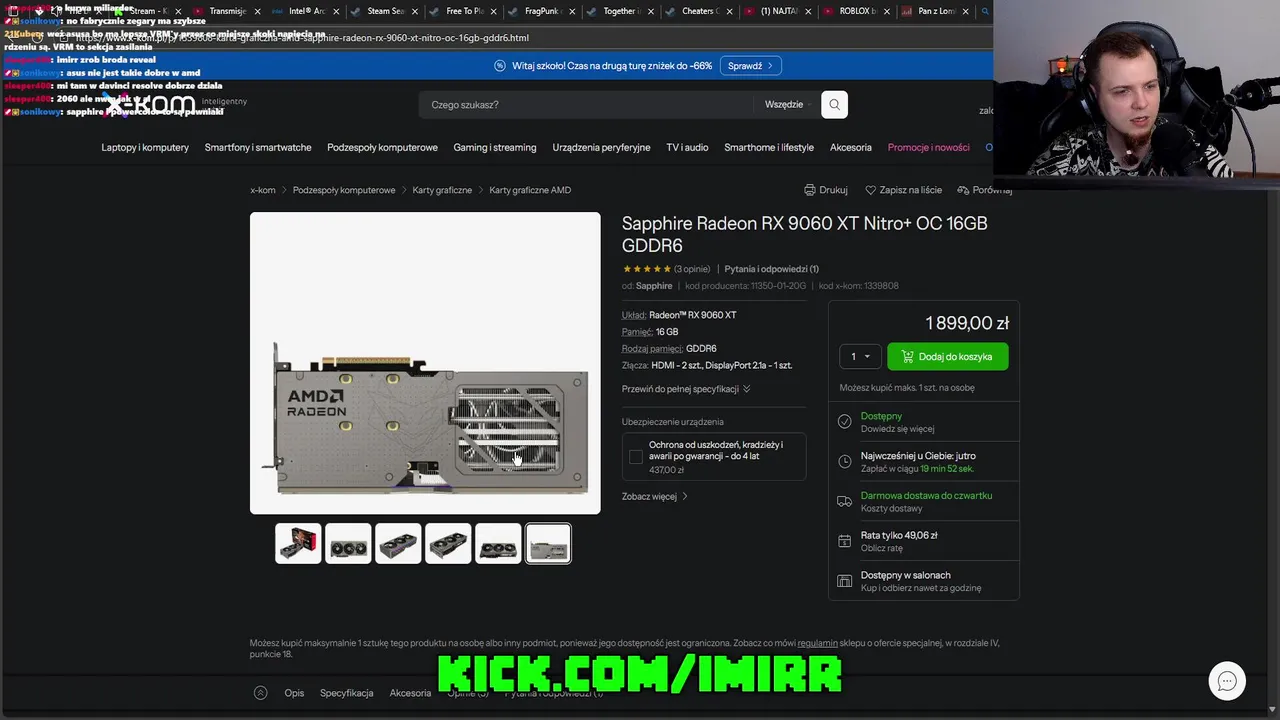Jump to the Specyfikacja section tab
The image size is (1280, 720).
(346, 693)
